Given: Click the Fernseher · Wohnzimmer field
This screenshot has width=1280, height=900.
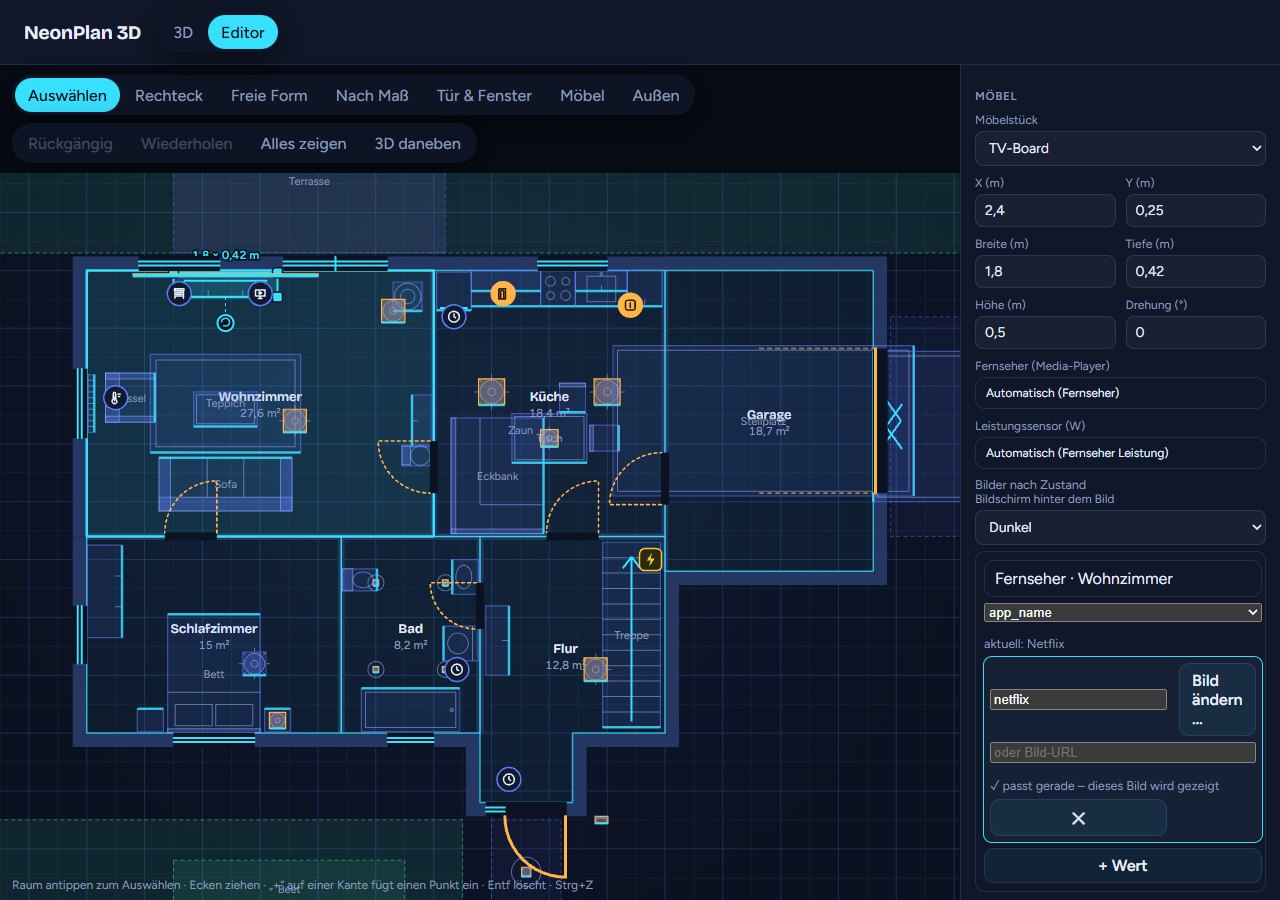Looking at the screenshot, I should point(1123,578).
